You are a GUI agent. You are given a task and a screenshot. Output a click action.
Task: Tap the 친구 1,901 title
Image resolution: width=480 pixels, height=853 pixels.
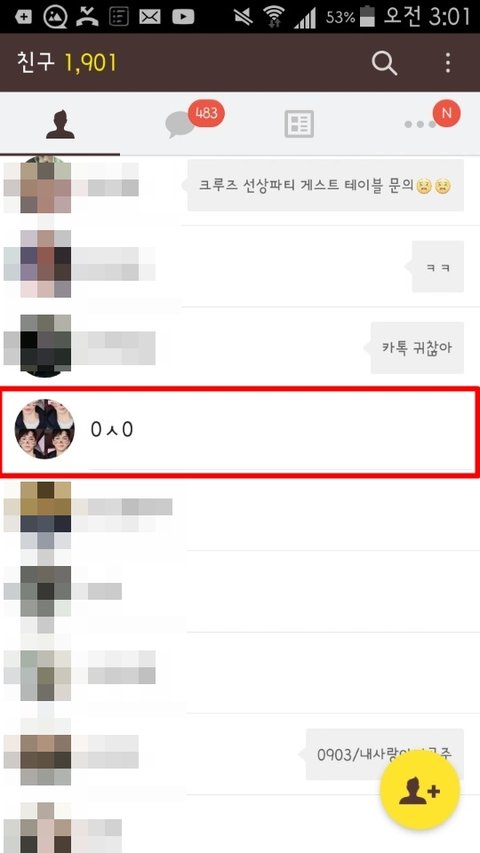67,63
